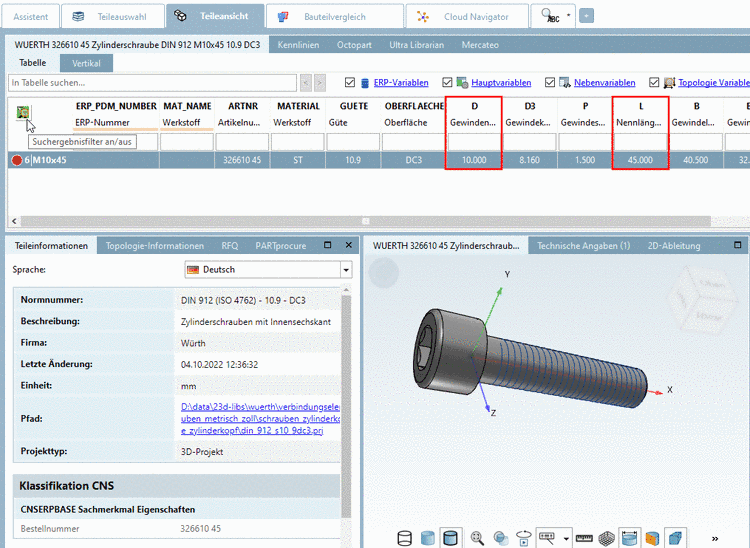This screenshot has width=750, height=548.
Task: Add a new tab with plus button
Action: point(586,16)
